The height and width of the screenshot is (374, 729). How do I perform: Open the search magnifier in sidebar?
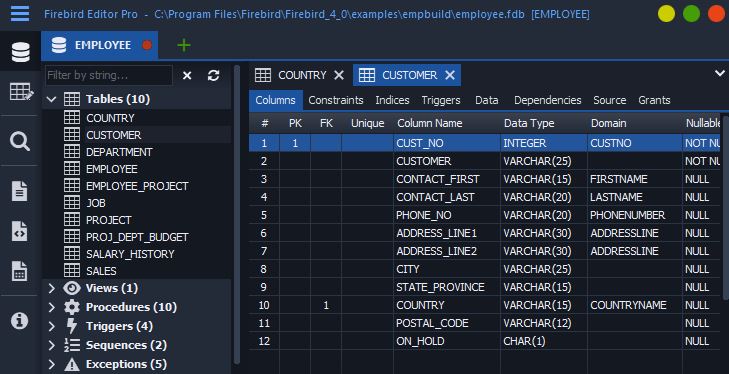[x=20, y=141]
